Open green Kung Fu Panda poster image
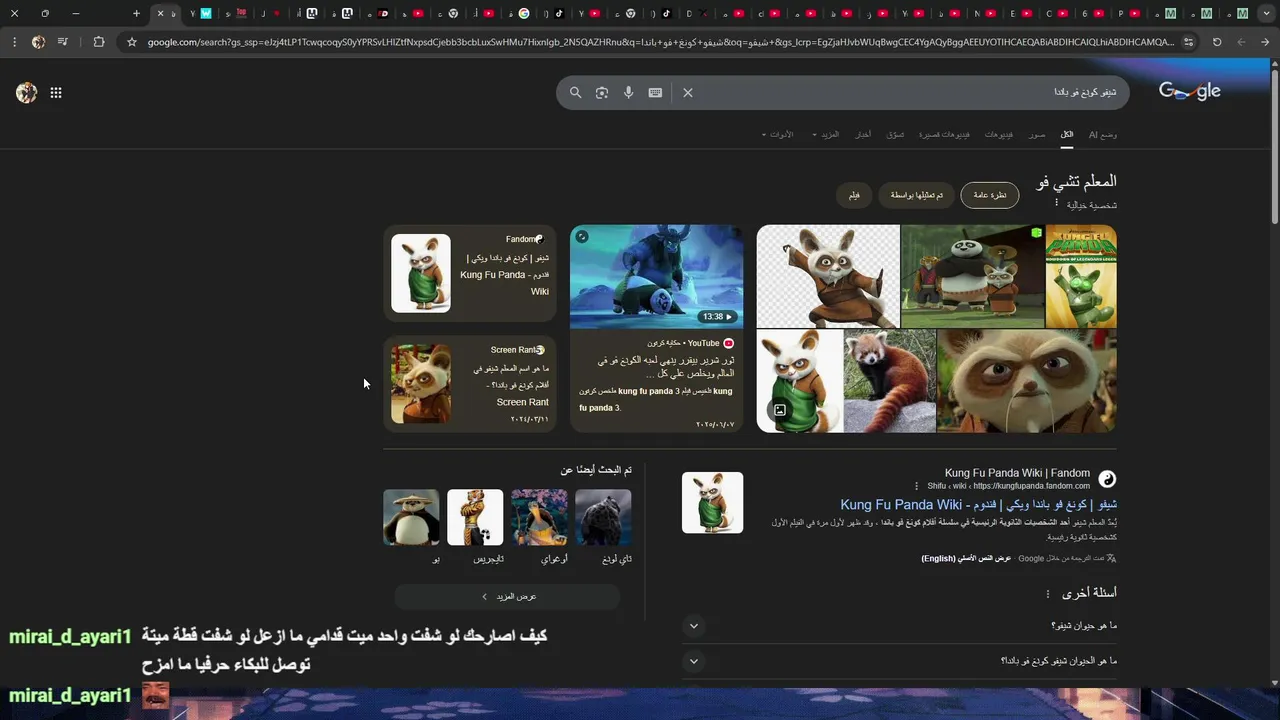The height and width of the screenshot is (720, 1280). tap(1081, 276)
